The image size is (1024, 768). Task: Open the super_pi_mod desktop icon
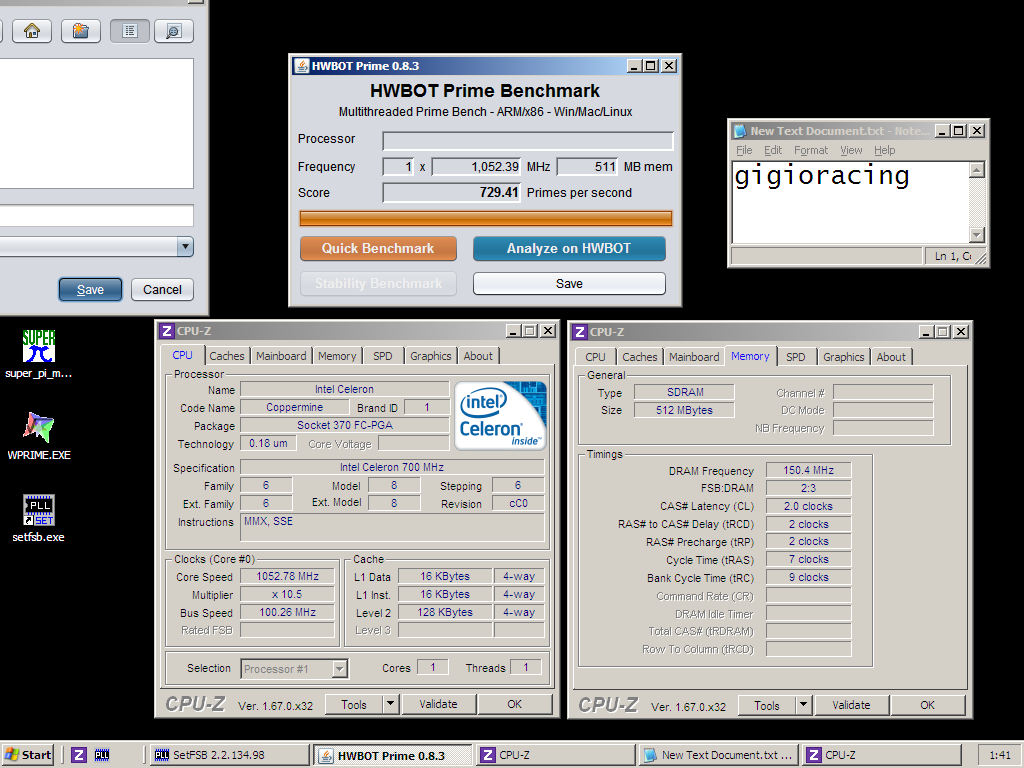point(39,354)
